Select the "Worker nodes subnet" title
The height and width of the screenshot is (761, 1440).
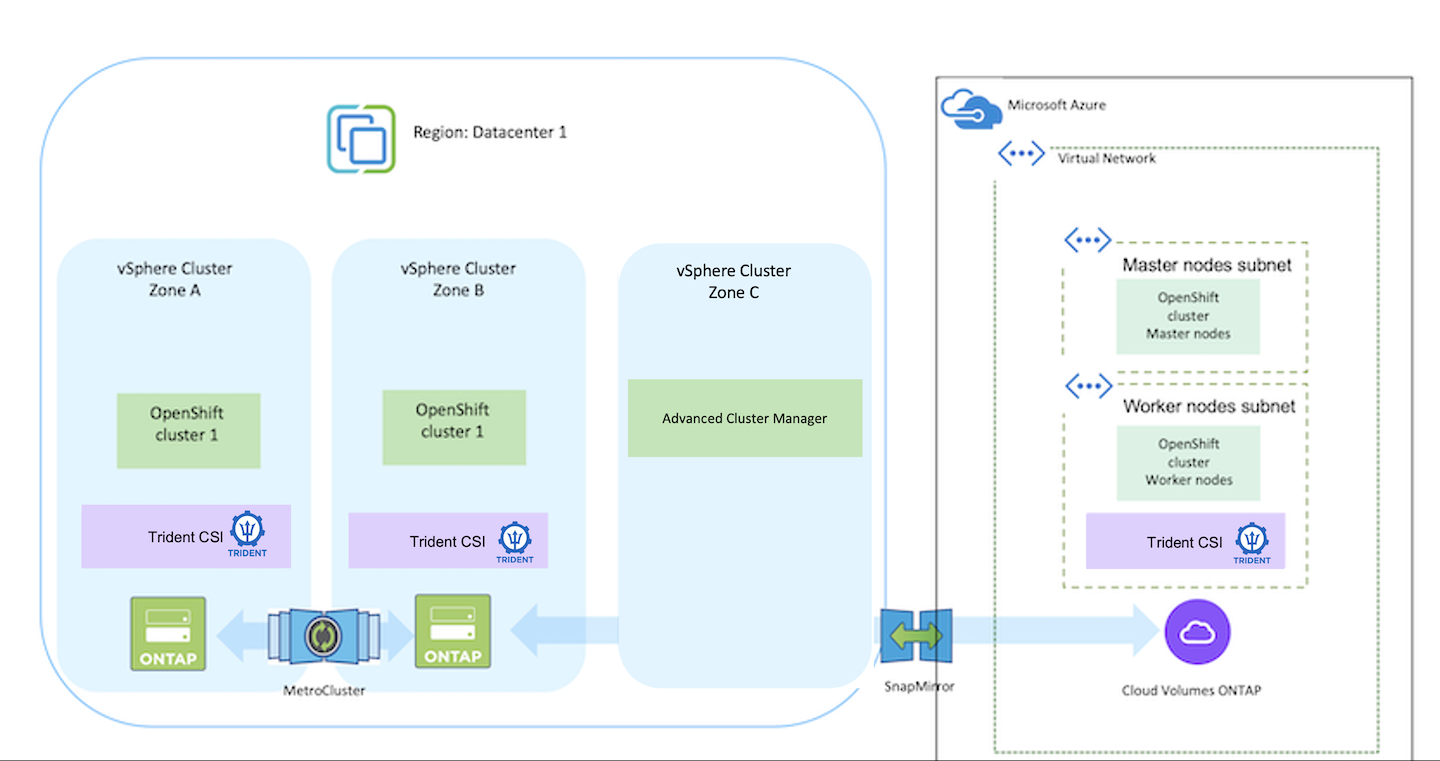1209,406
